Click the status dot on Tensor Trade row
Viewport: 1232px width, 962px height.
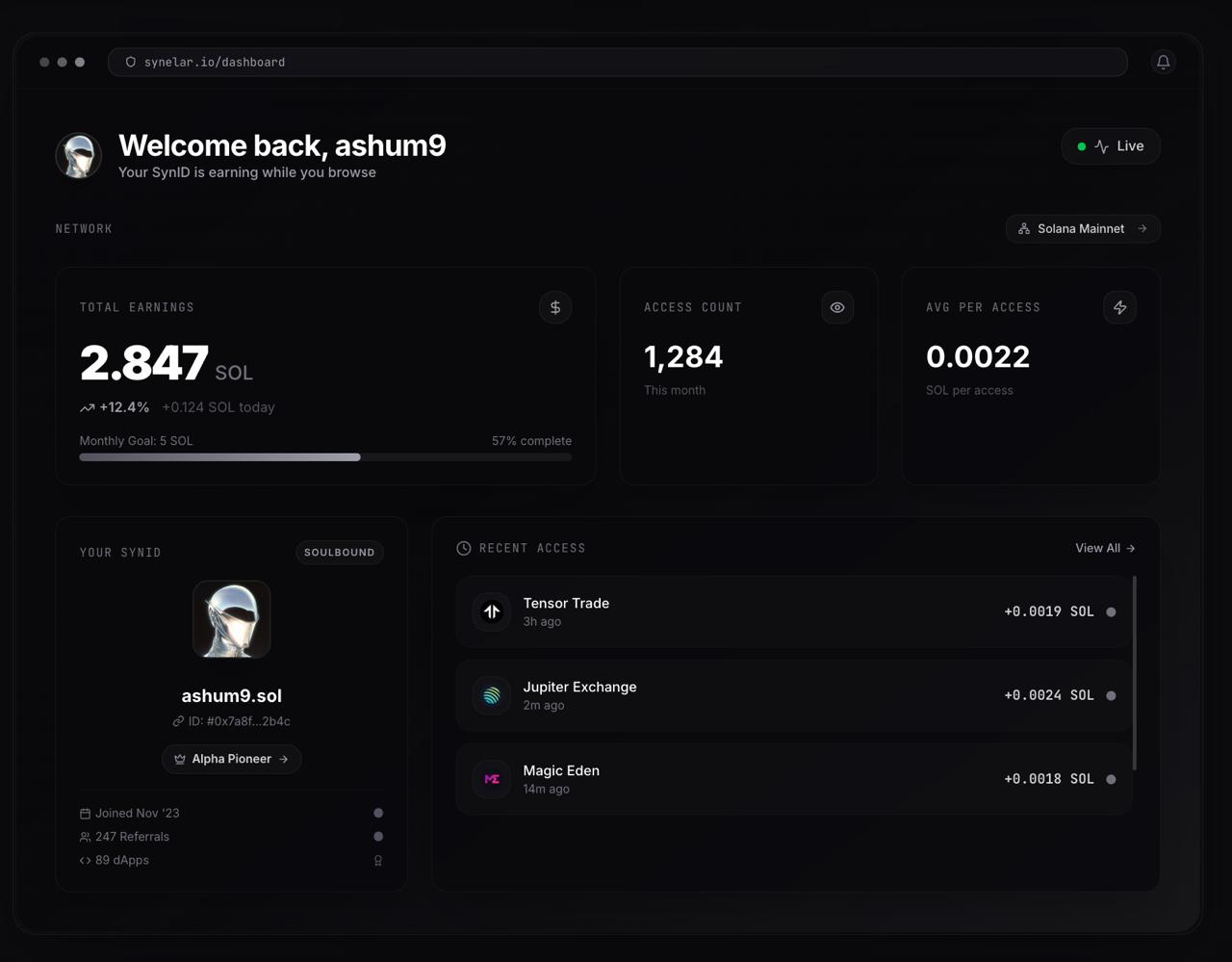click(x=1111, y=611)
